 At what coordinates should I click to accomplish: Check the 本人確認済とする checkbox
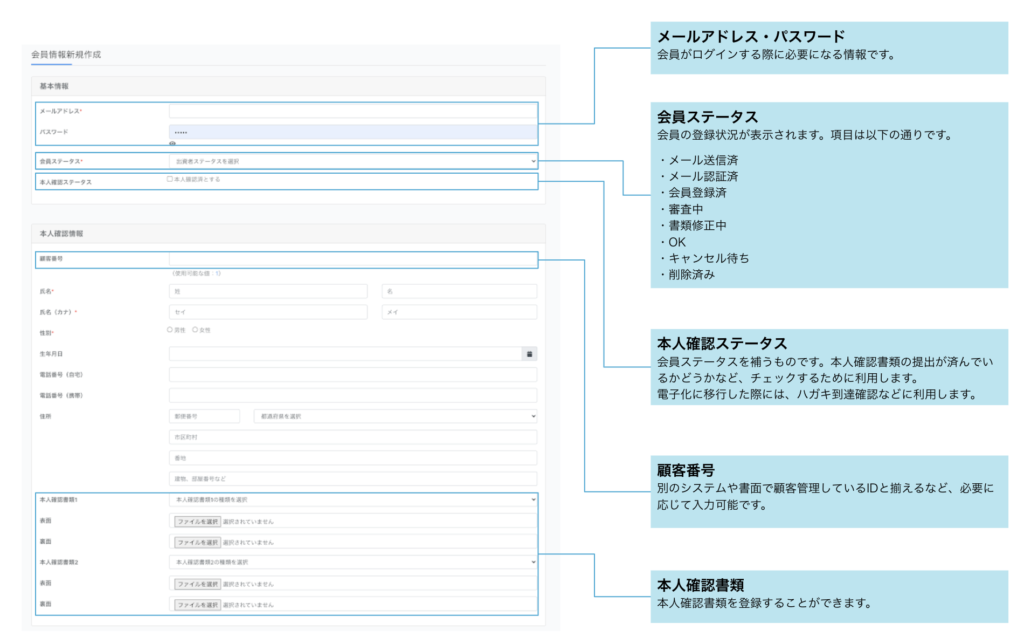170,179
